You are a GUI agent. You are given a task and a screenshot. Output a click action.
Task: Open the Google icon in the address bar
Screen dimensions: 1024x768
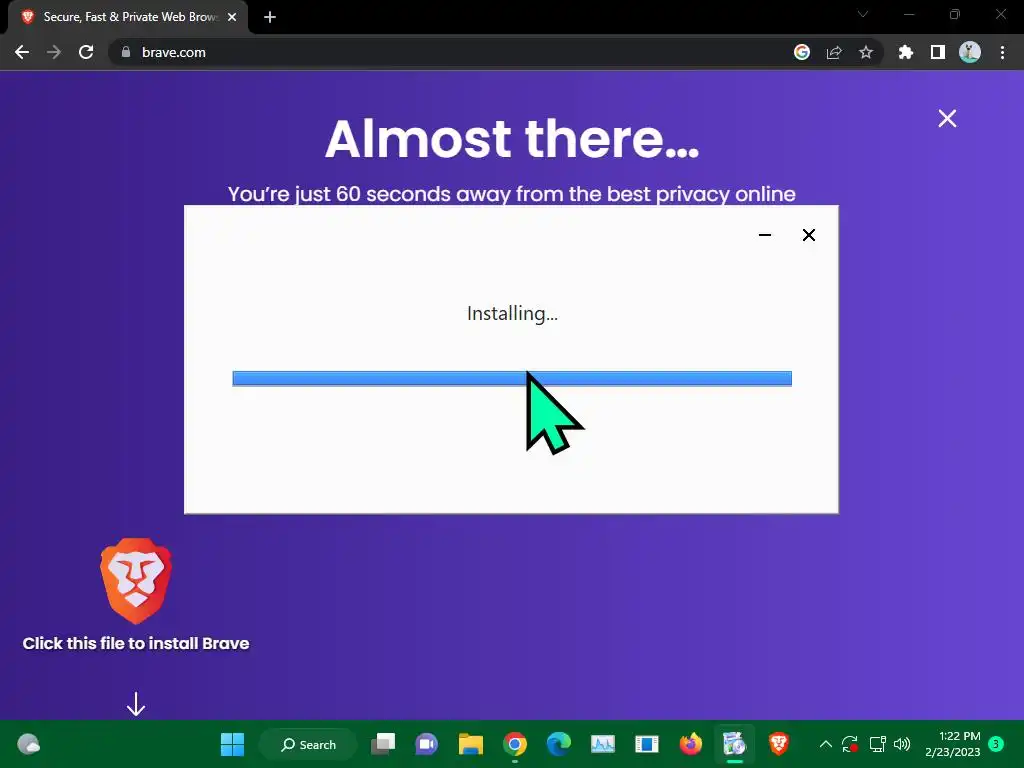[x=802, y=52]
